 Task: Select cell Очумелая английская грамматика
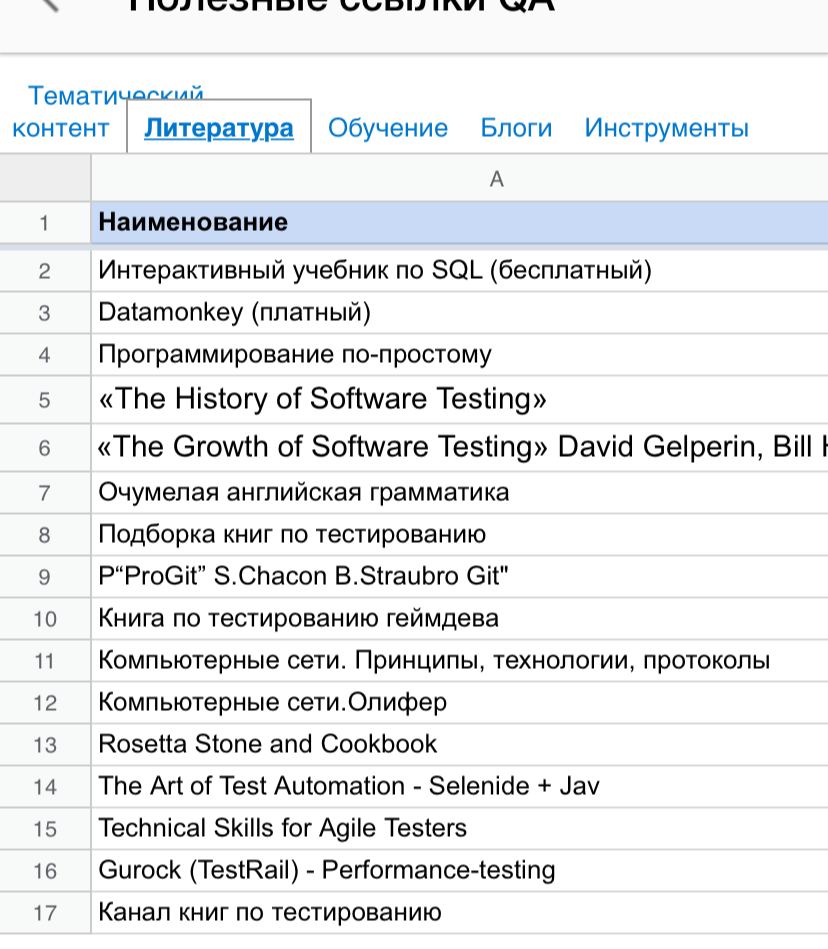(460, 493)
